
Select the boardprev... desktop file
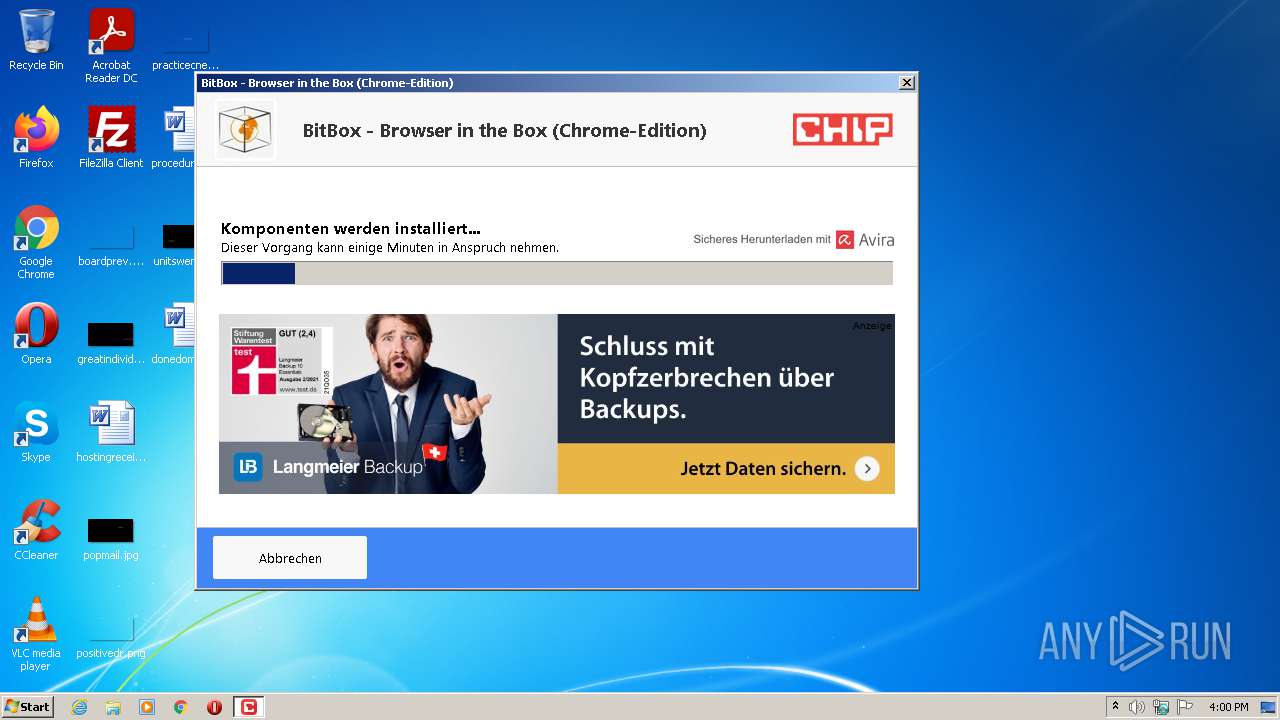(x=111, y=244)
